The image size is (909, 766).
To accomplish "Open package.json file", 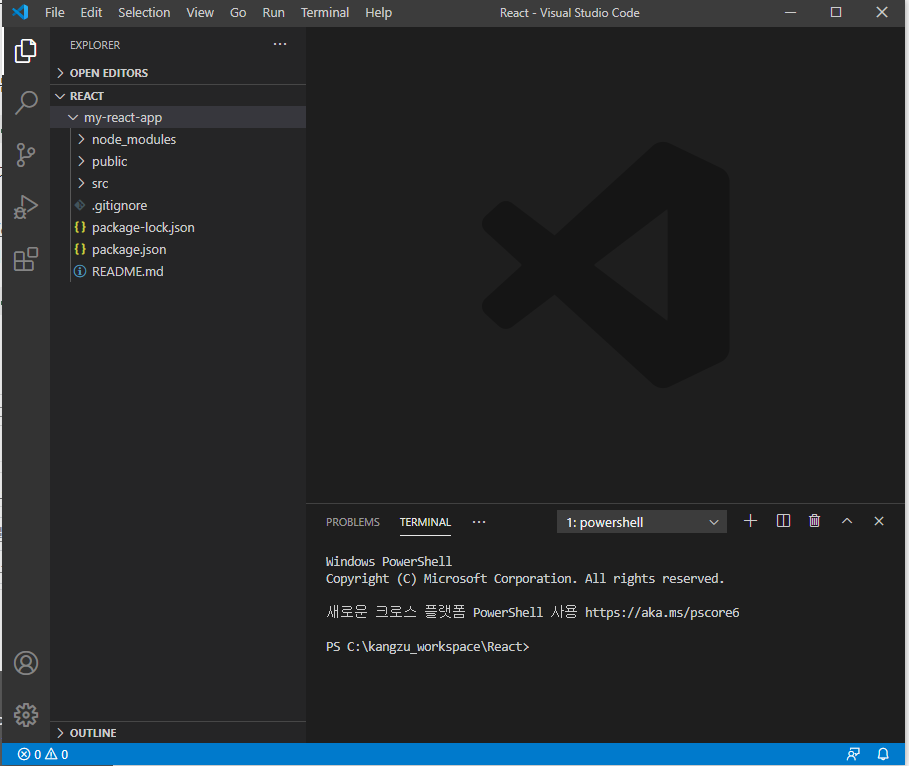I will (x=178, y=249).
